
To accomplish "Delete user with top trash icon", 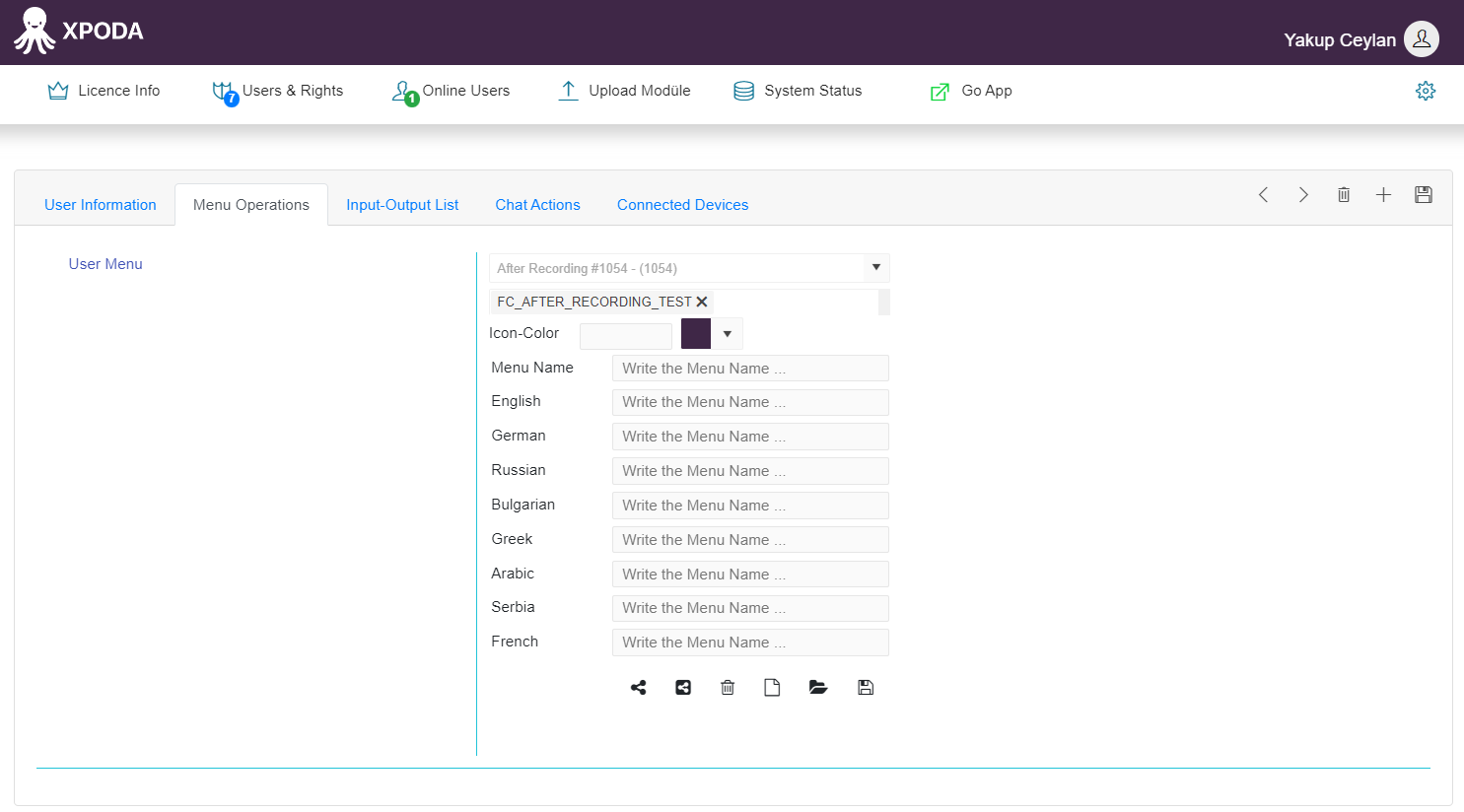I will pos(1344,194).
